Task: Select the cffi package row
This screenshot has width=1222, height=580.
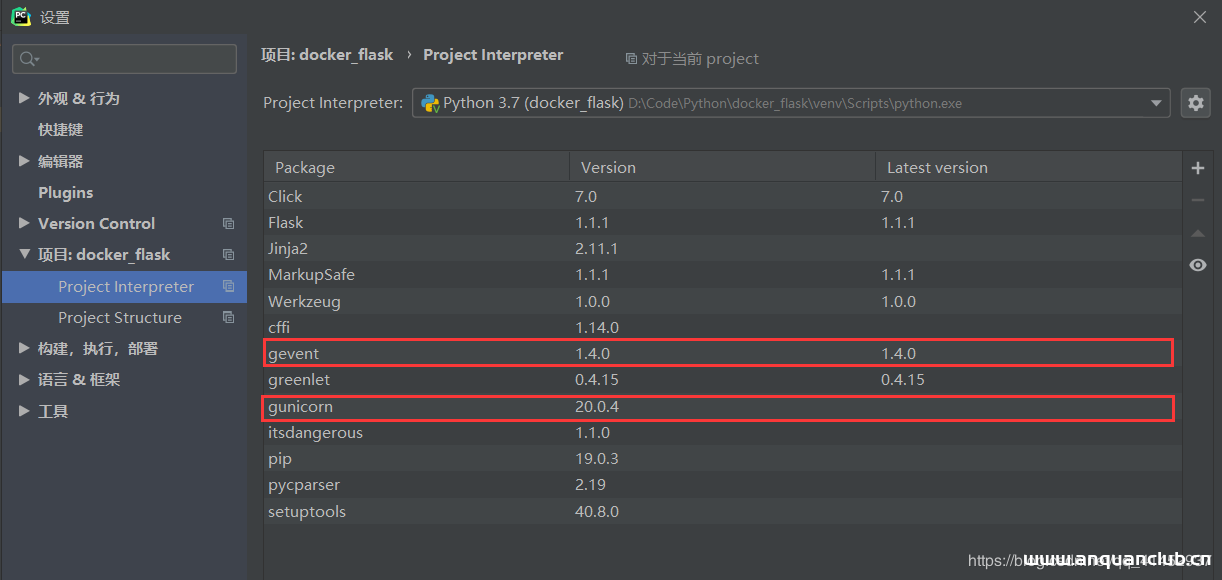Action: pos(722,327)
